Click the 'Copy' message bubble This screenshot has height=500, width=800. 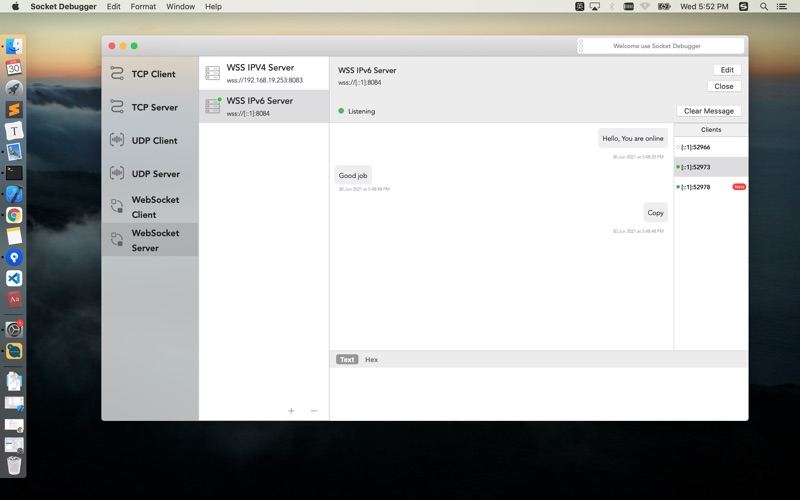point(656,213)
